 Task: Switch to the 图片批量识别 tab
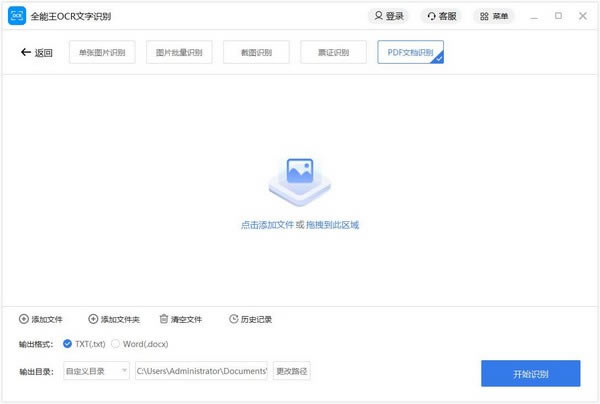(x=179, y=52)
